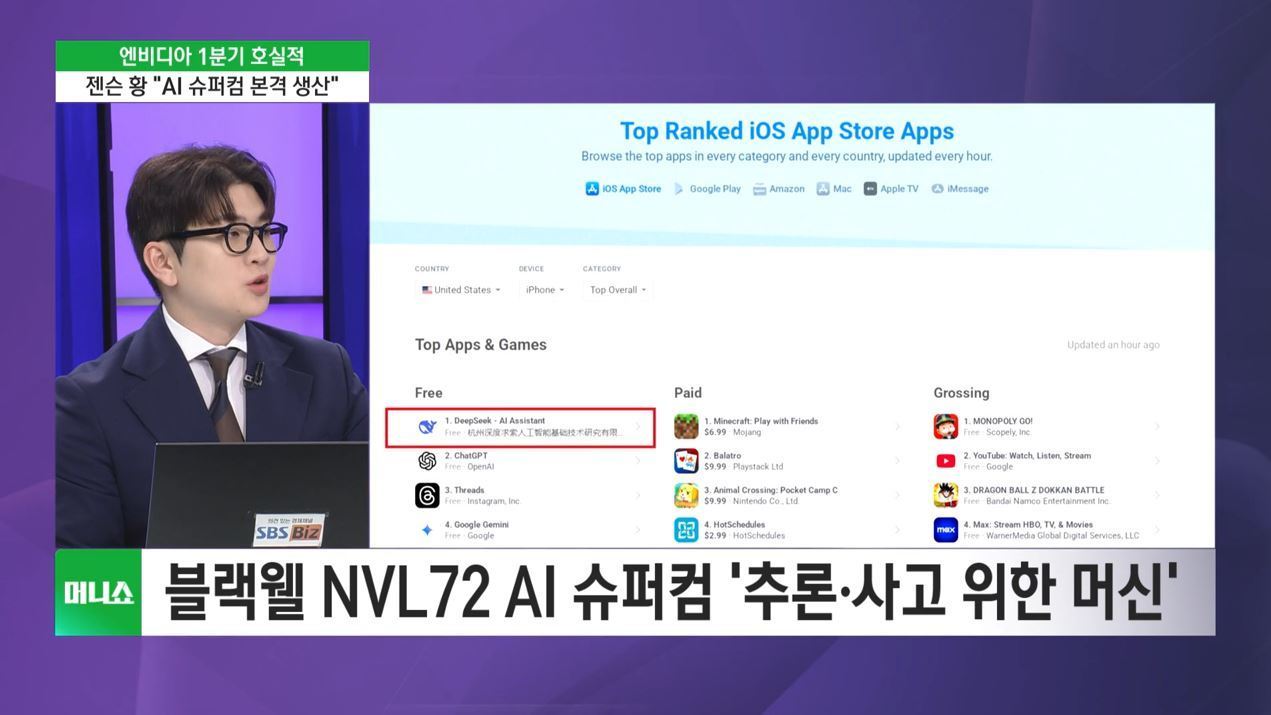Screen dimensions: 1271x715
Task: Expand the DeepSeek row chevron
Action: 638,427
